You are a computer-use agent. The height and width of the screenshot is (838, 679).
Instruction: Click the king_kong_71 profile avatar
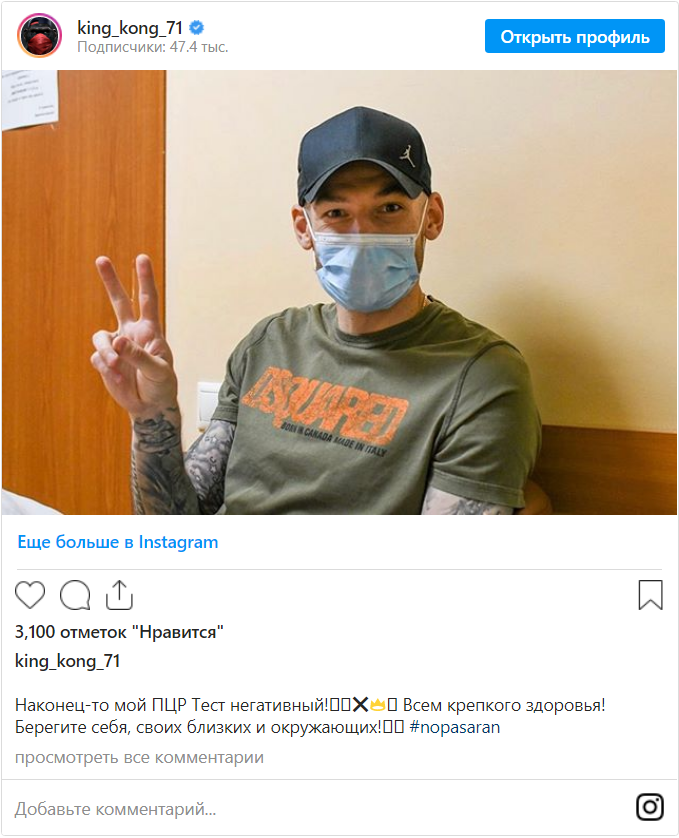click(x=39, y=35)
